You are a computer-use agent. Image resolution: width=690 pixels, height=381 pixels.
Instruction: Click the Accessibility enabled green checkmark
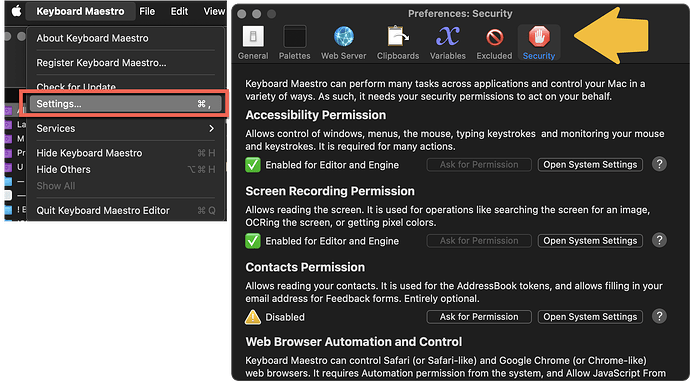pos(253,165)
